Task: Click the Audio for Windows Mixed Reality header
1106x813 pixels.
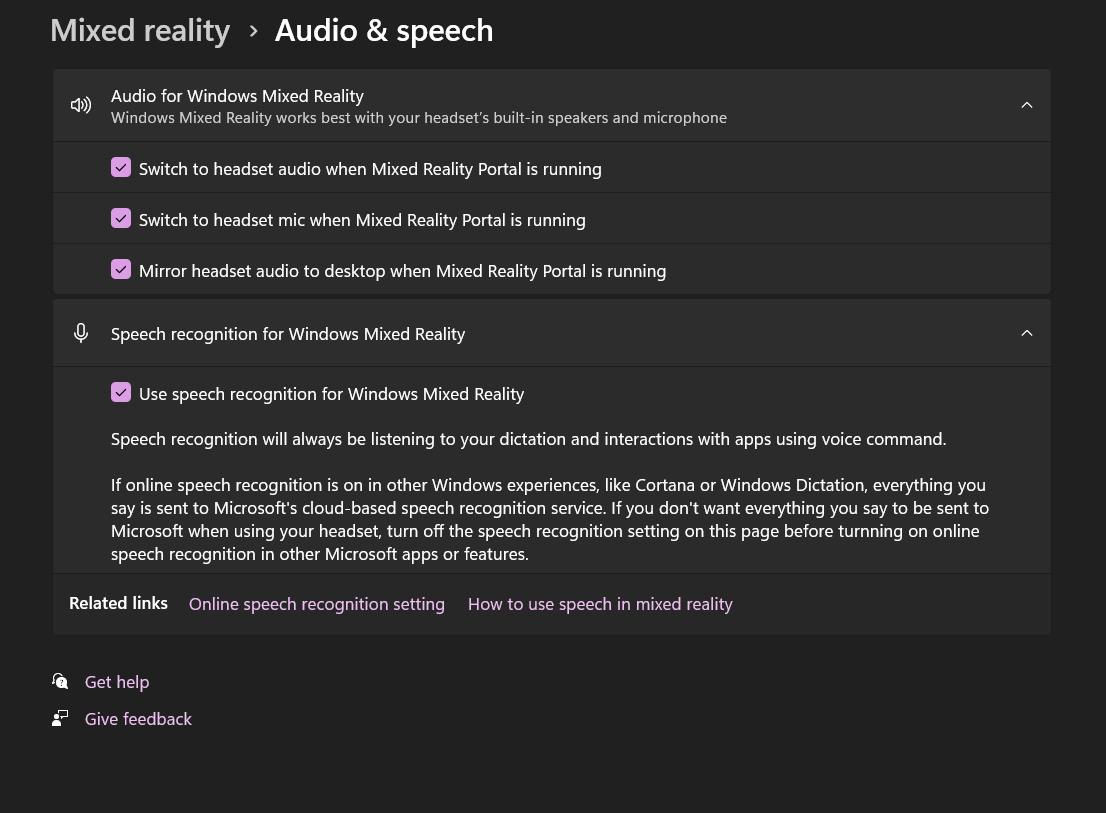Action: click(552, 106)
